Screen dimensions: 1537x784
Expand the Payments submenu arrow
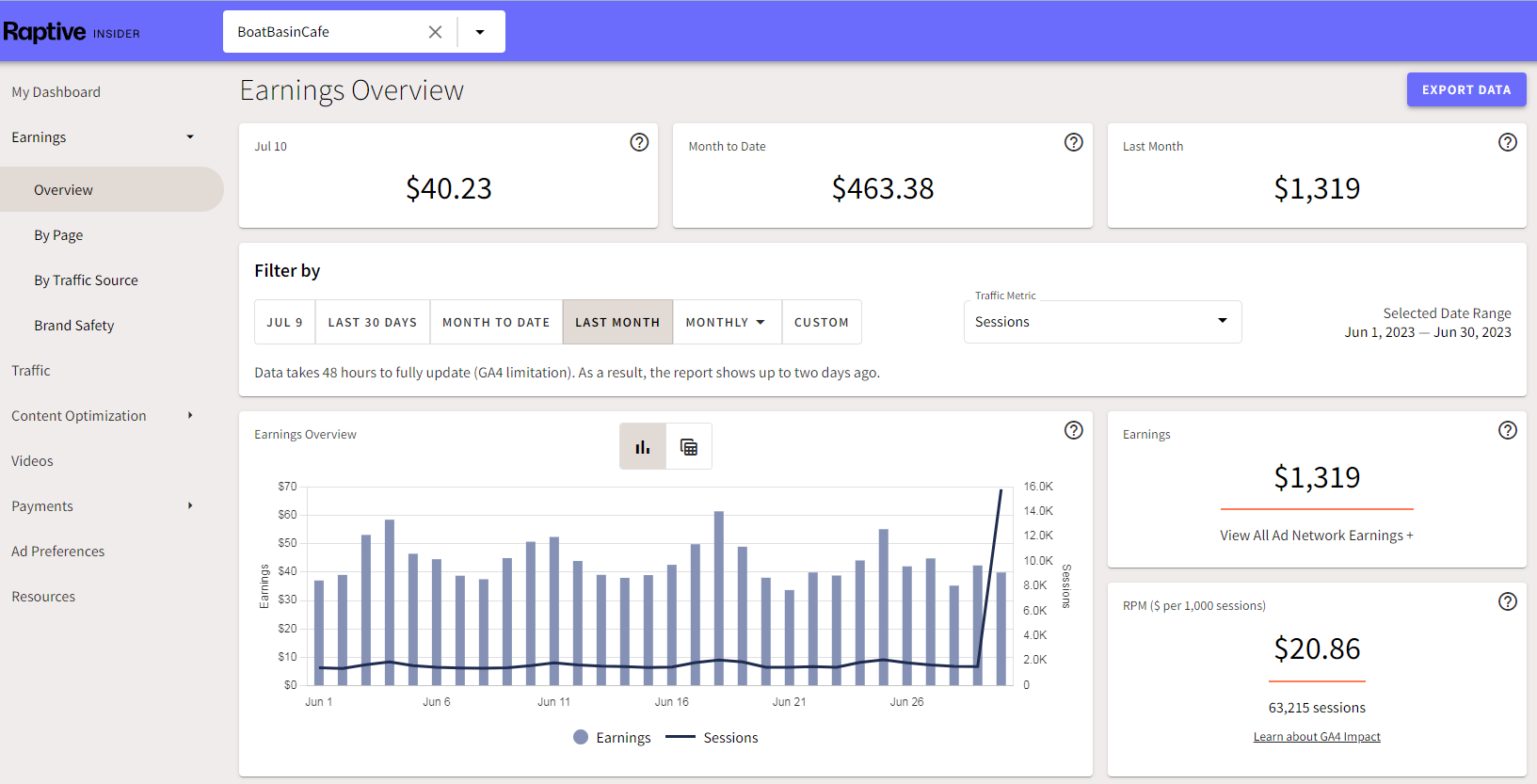(189, 505)
